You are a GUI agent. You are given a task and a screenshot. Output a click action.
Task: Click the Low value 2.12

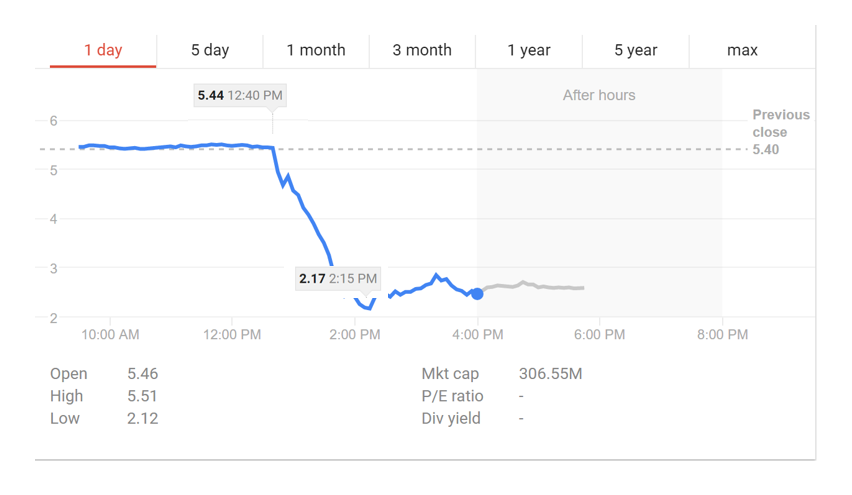[142, 418]
